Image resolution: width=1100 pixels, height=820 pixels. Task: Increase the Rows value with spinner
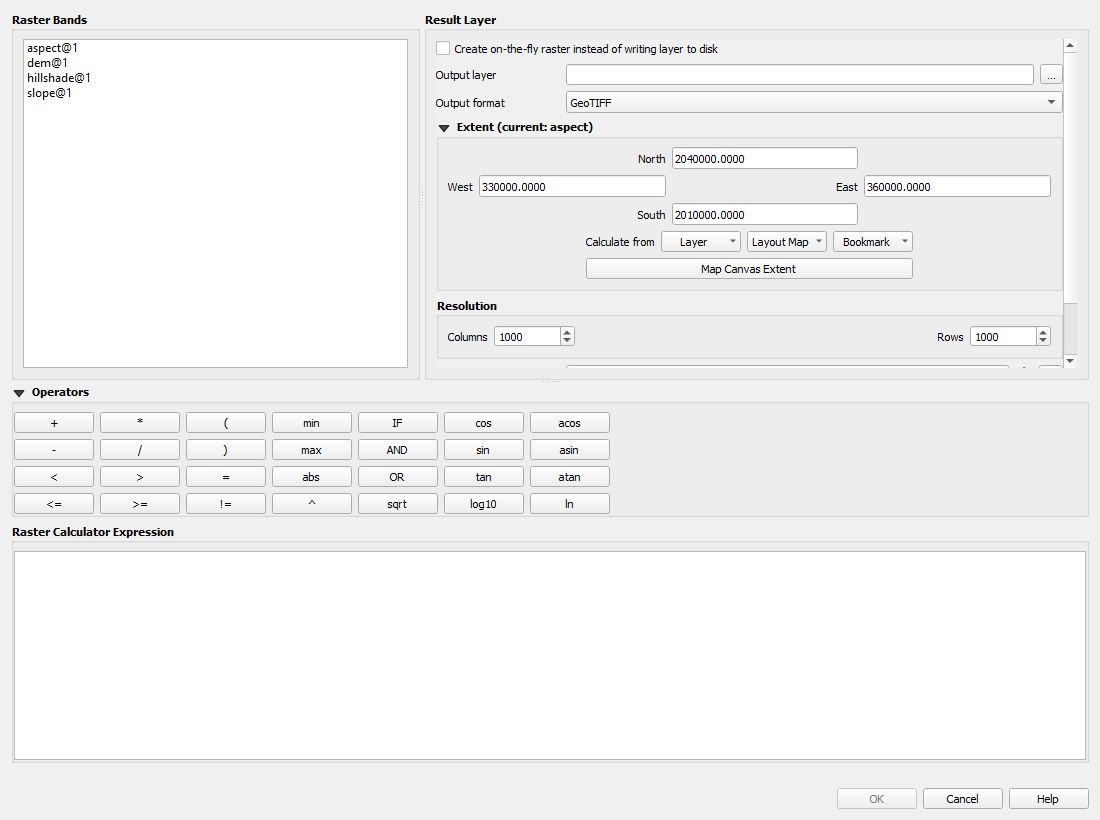pyautogui.click(x=1043, y=332)
